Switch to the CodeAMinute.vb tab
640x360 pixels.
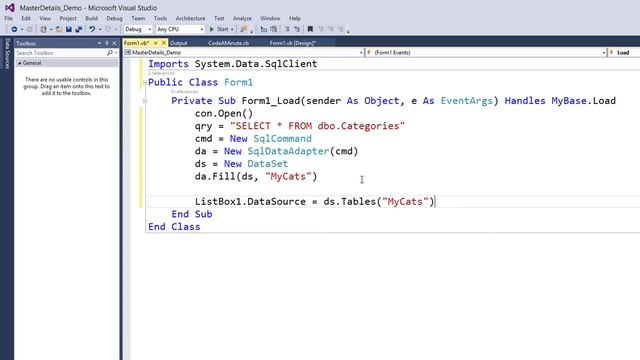point(228,43)
